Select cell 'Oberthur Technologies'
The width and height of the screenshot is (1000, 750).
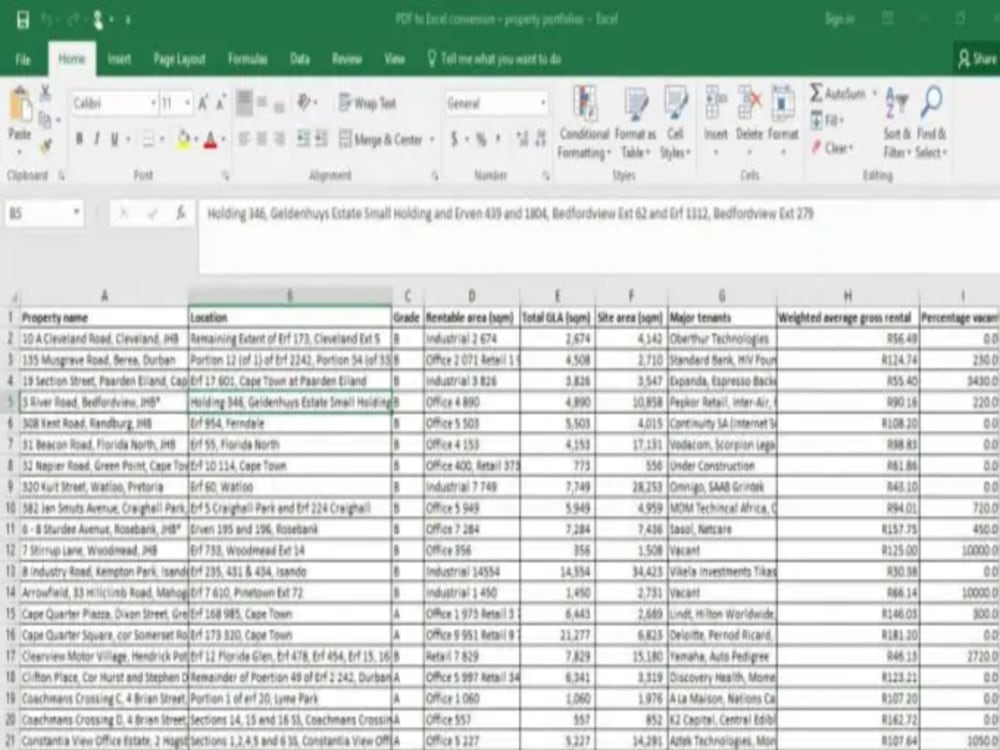tap(722, 339)
